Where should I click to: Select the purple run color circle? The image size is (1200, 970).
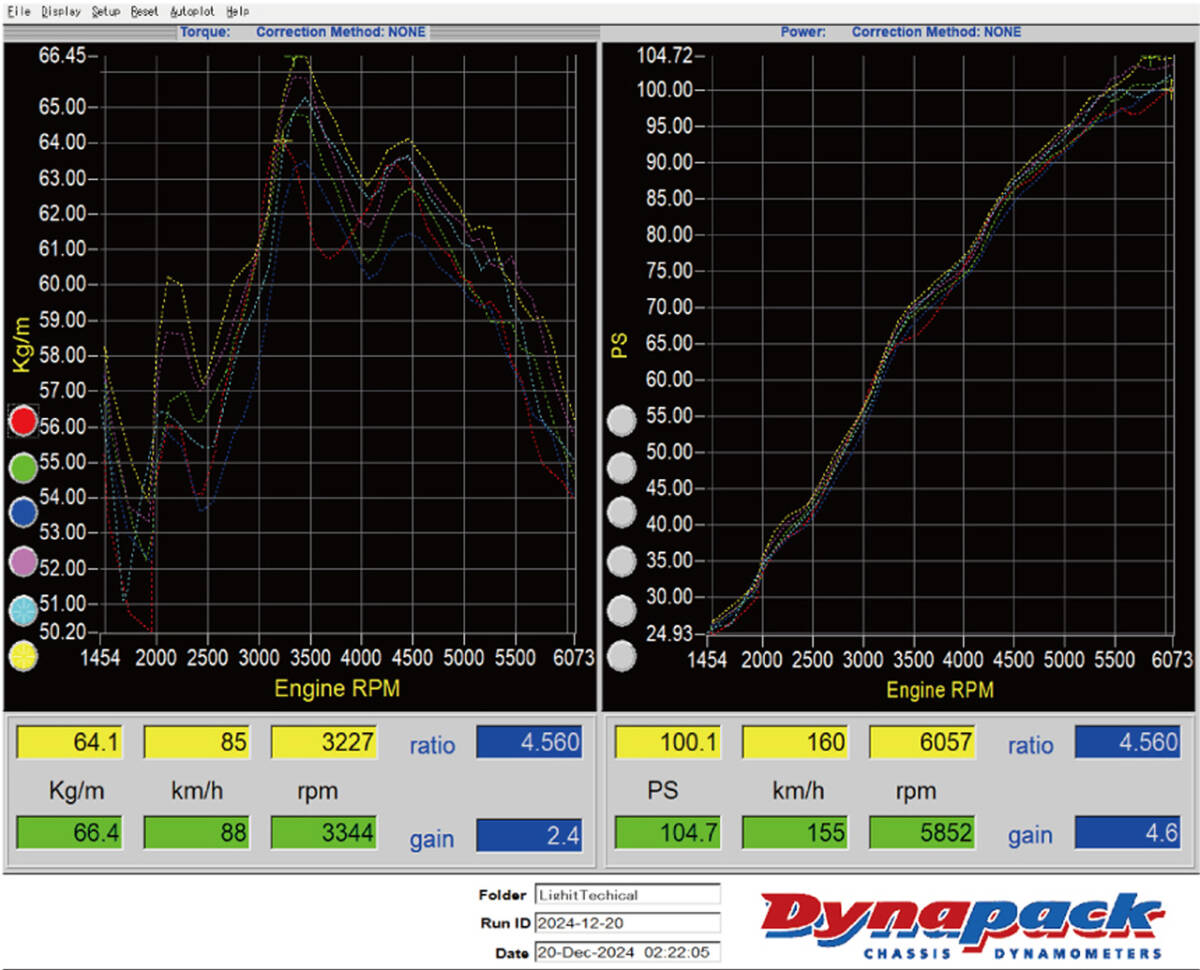[x=23, y=562]
